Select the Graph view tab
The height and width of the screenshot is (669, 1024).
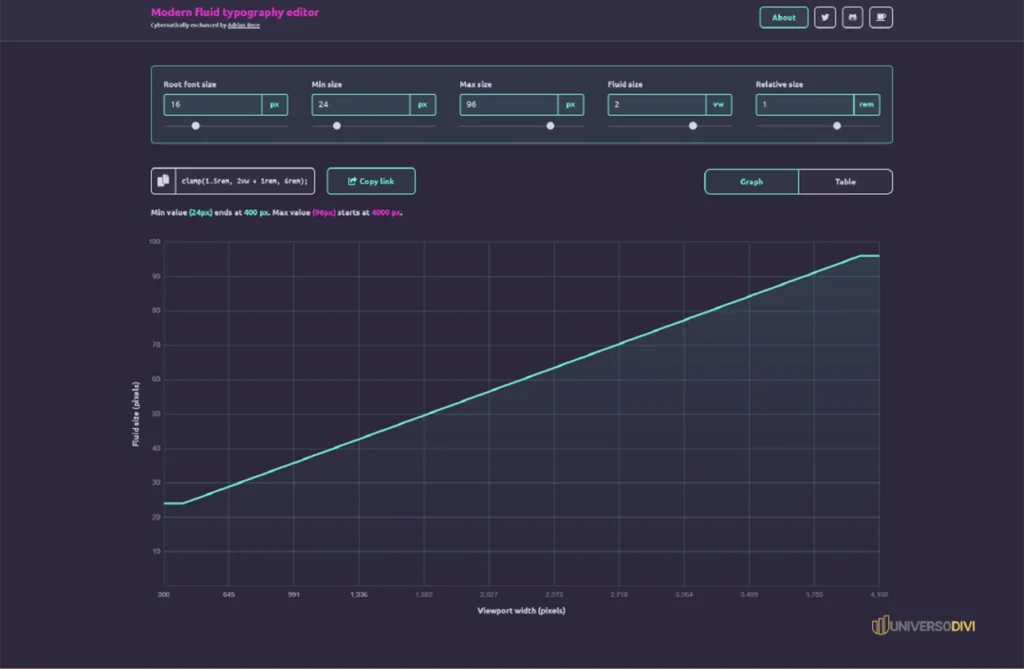[751, 182]
